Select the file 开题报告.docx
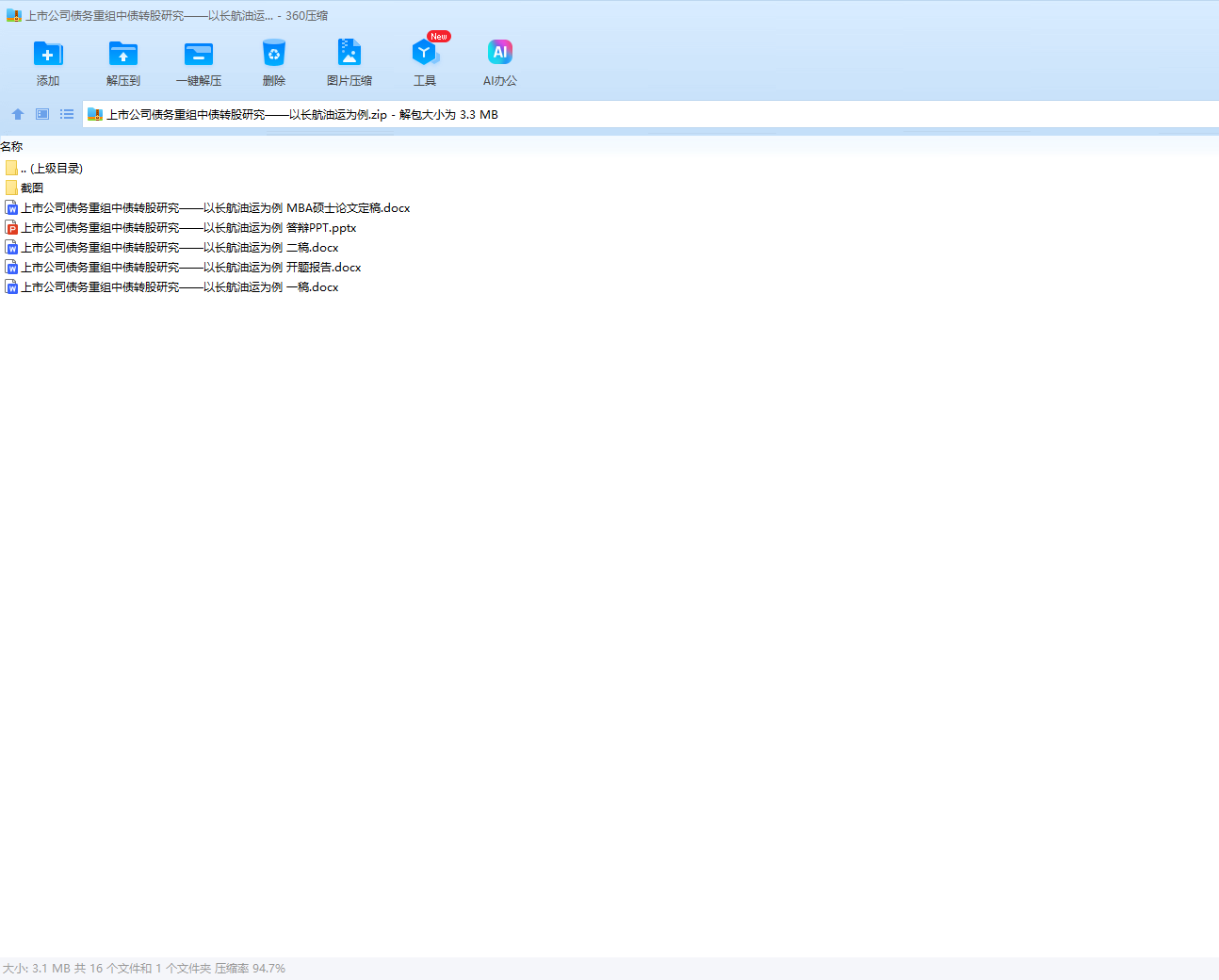 [x=191, y=267]
